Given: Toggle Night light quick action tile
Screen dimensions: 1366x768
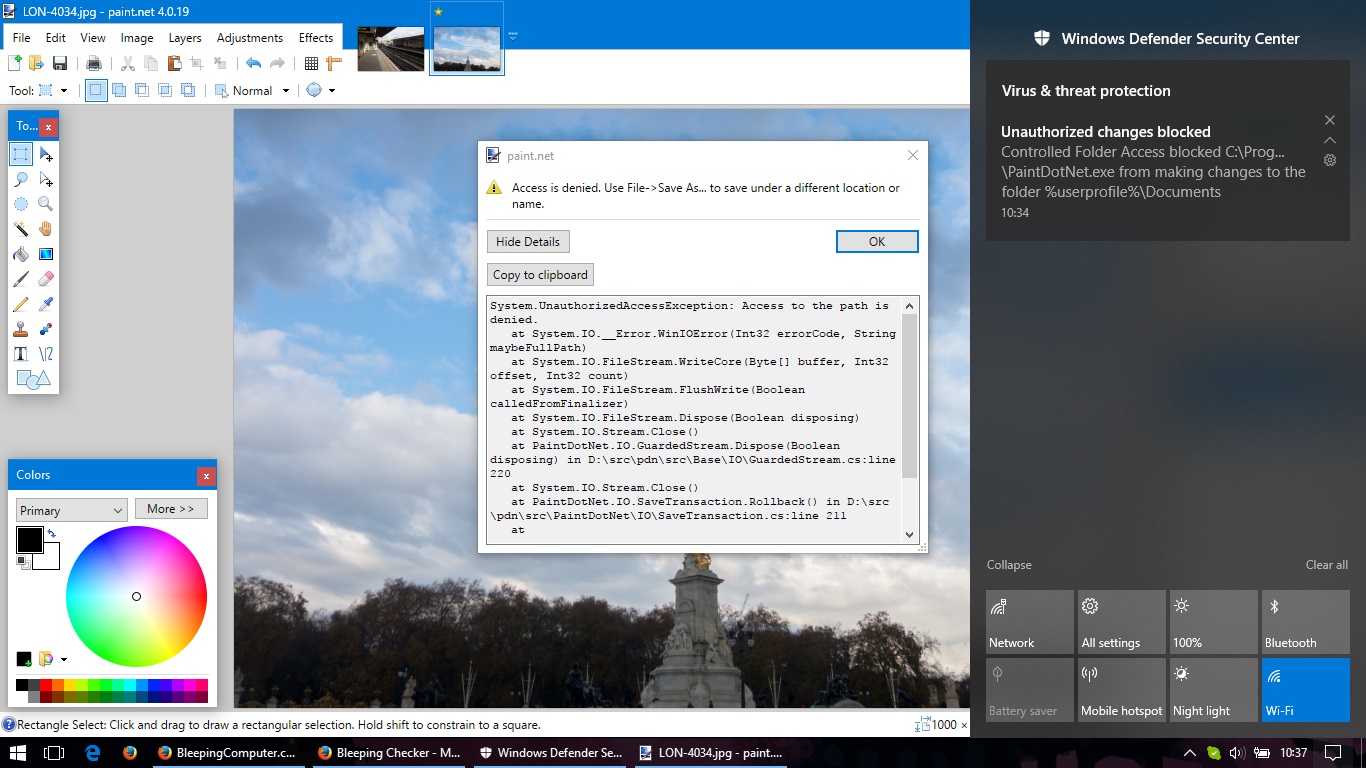Looking at the screenshot, I should (1214, 689).
